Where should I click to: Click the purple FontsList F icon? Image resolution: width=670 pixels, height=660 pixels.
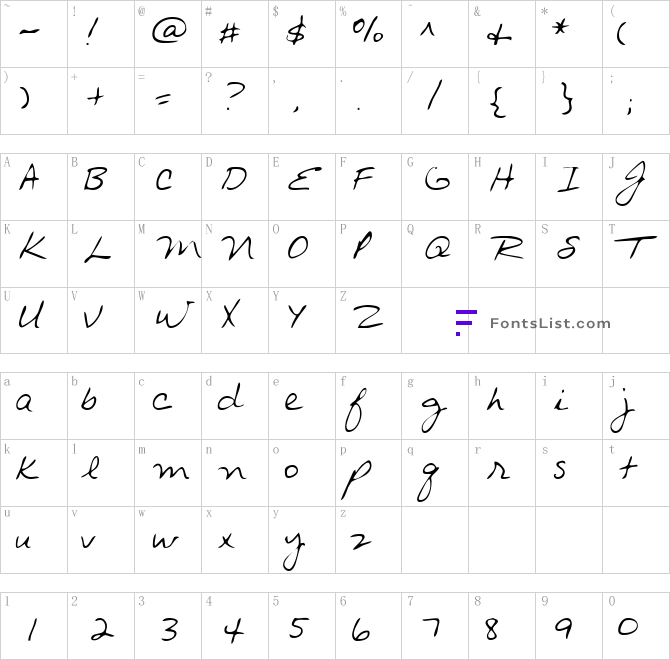pyautogui.click(x=466, y=323)
